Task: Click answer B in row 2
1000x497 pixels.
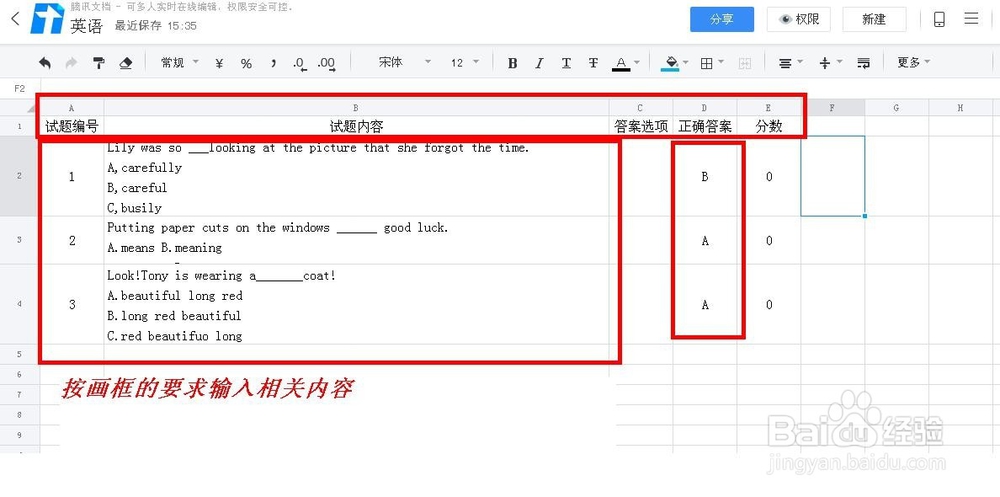Action: click(x=705, y=176)
